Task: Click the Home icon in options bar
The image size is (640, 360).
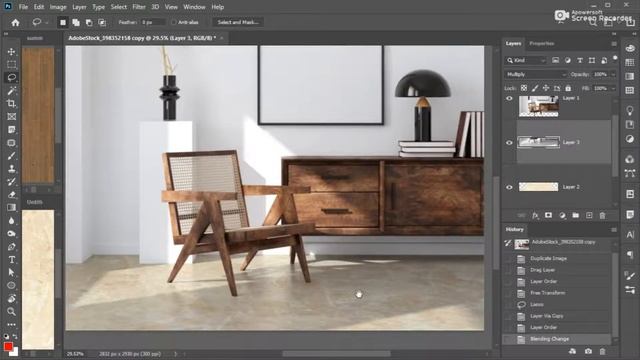Action: [15, 22]
